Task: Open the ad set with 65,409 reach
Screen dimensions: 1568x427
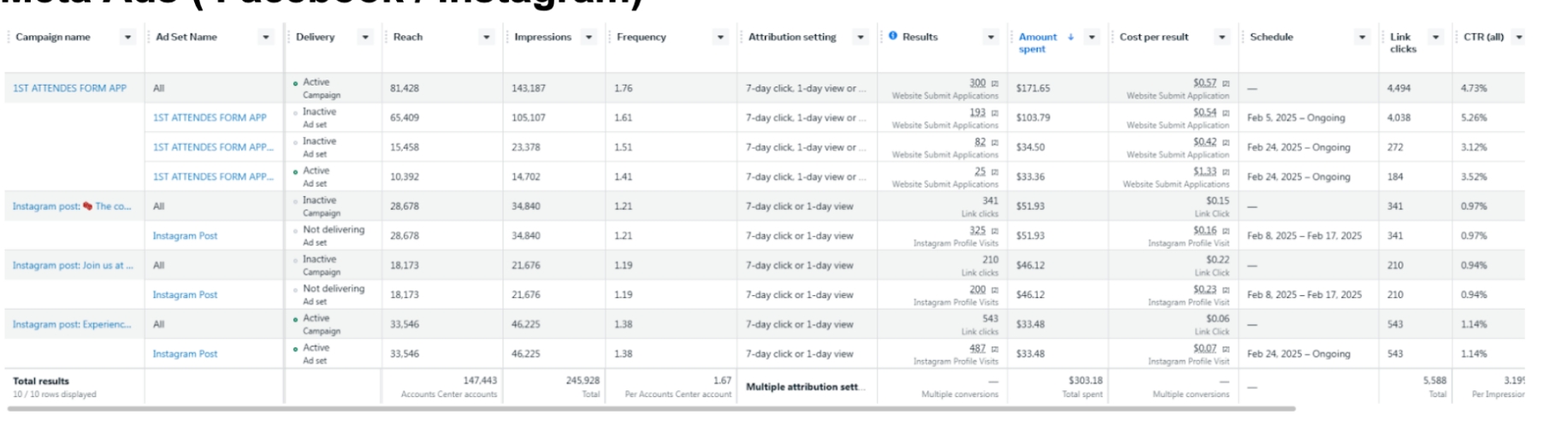Action: (210, 118)
